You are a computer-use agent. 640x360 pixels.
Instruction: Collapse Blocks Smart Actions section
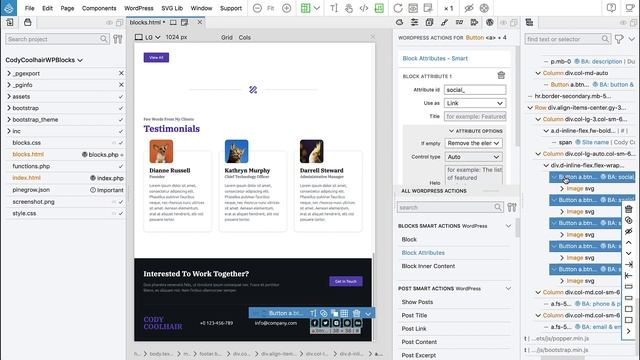(x=508, y=226)
